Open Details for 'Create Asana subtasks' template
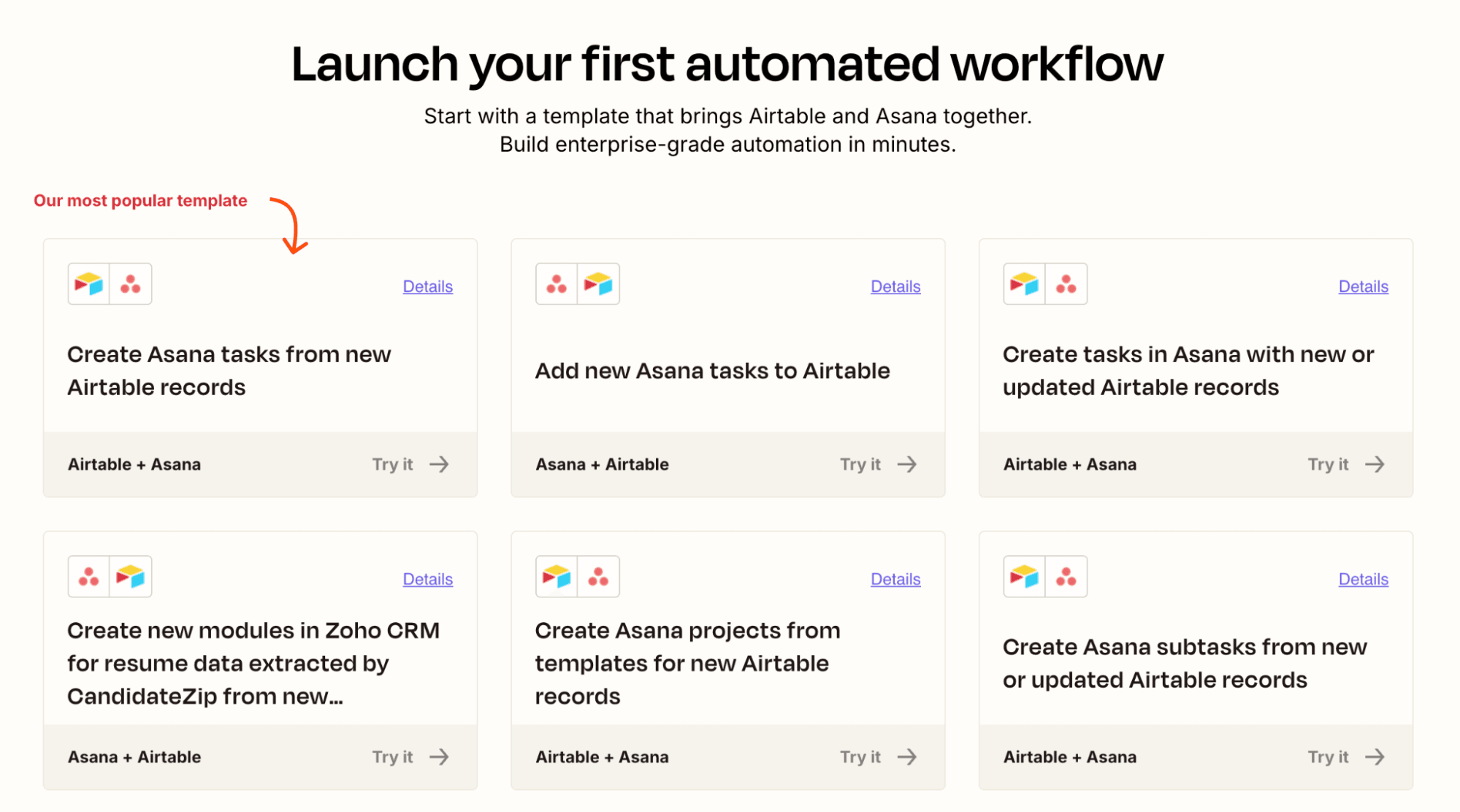This screenshot has height=812, width=1460. tap(1364, 579)
